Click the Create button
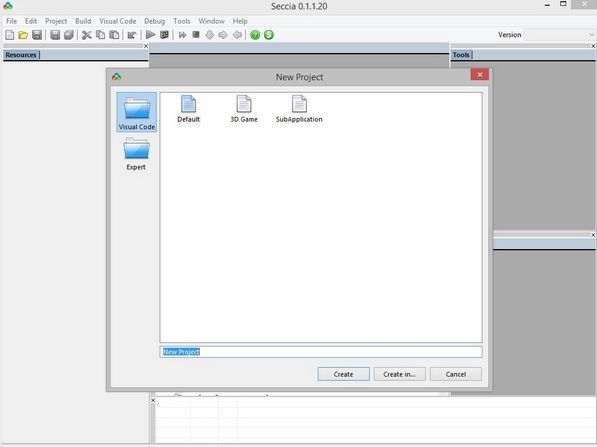 tap(343, 374)
